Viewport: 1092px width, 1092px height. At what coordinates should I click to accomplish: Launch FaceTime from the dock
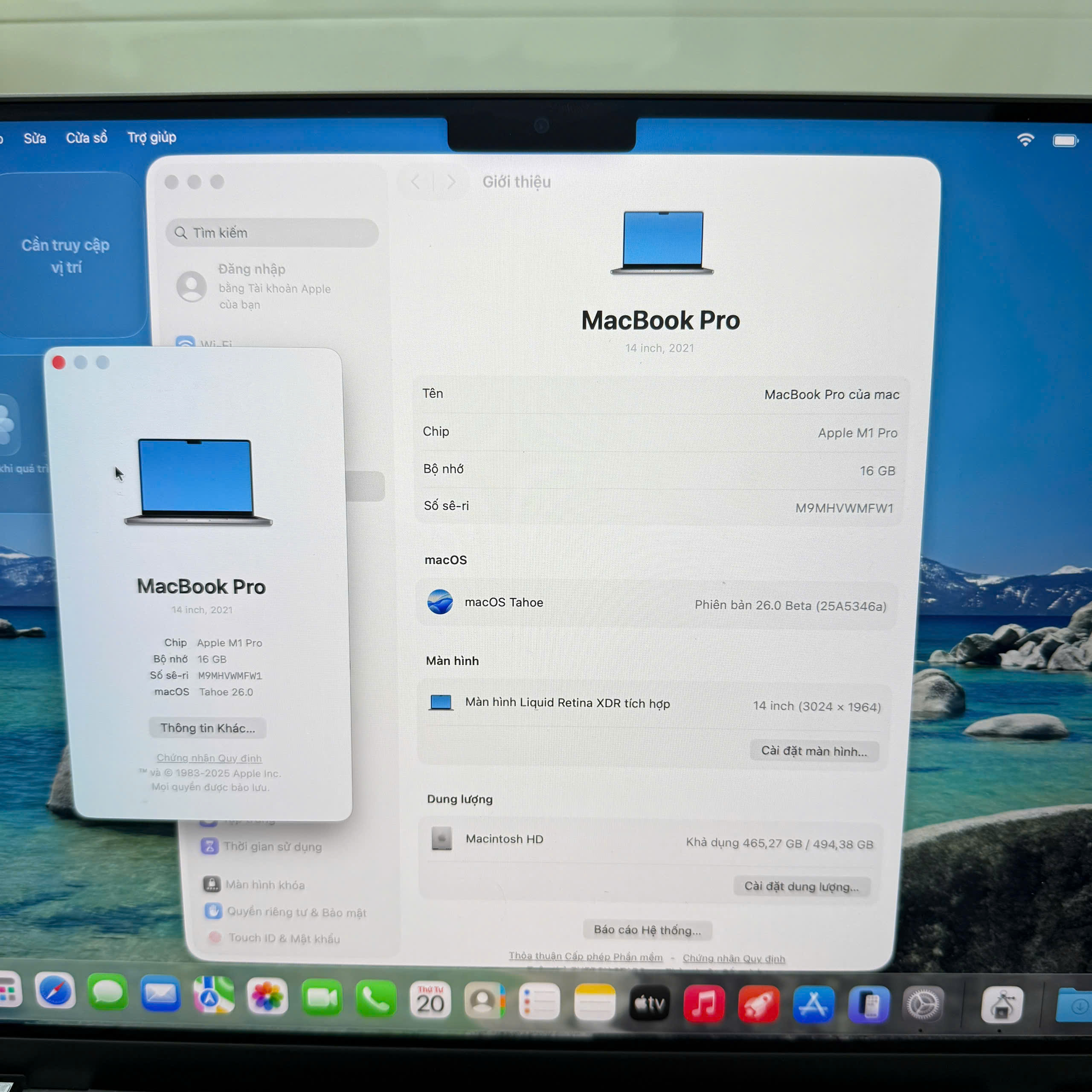click(x=322, y=998)
